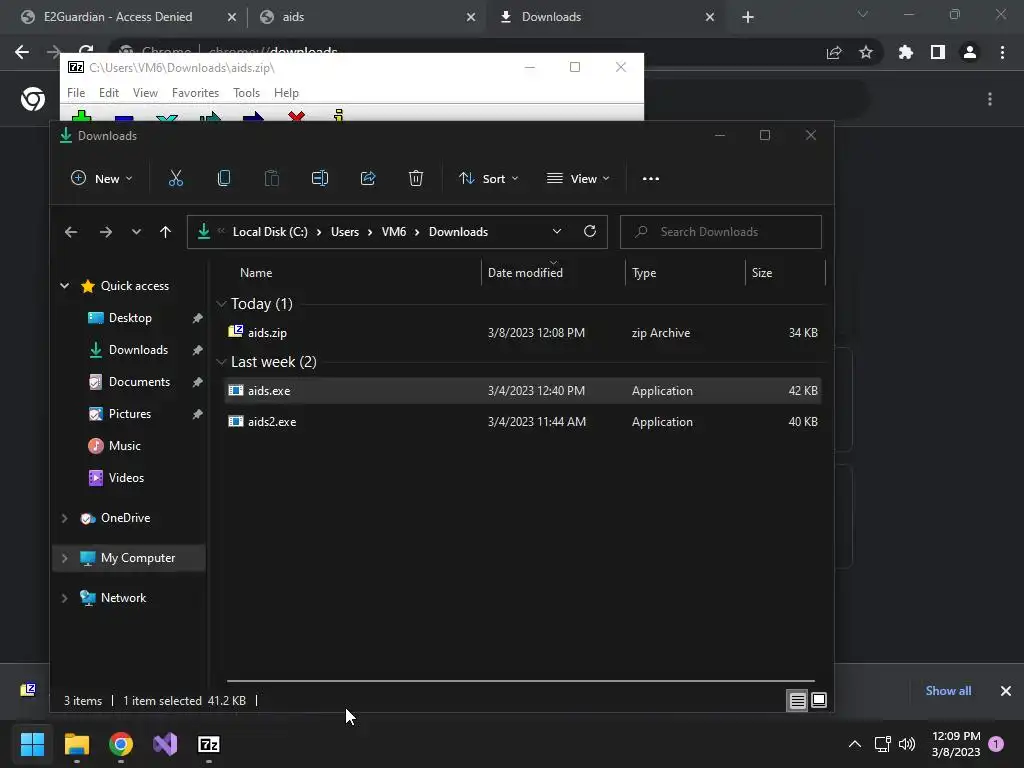Click the Copy icon in Explorer toolbar
The height and width of the screenshot is (768, 1024).
[x=224, y=178]
